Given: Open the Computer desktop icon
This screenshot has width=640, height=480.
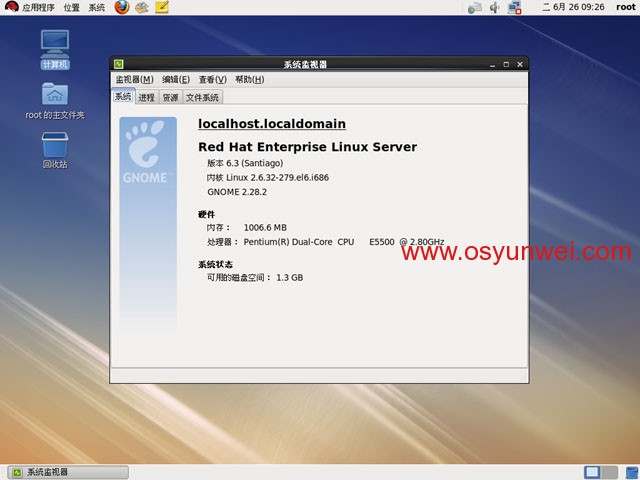Looking at the screenshot, I should (55, 44).
